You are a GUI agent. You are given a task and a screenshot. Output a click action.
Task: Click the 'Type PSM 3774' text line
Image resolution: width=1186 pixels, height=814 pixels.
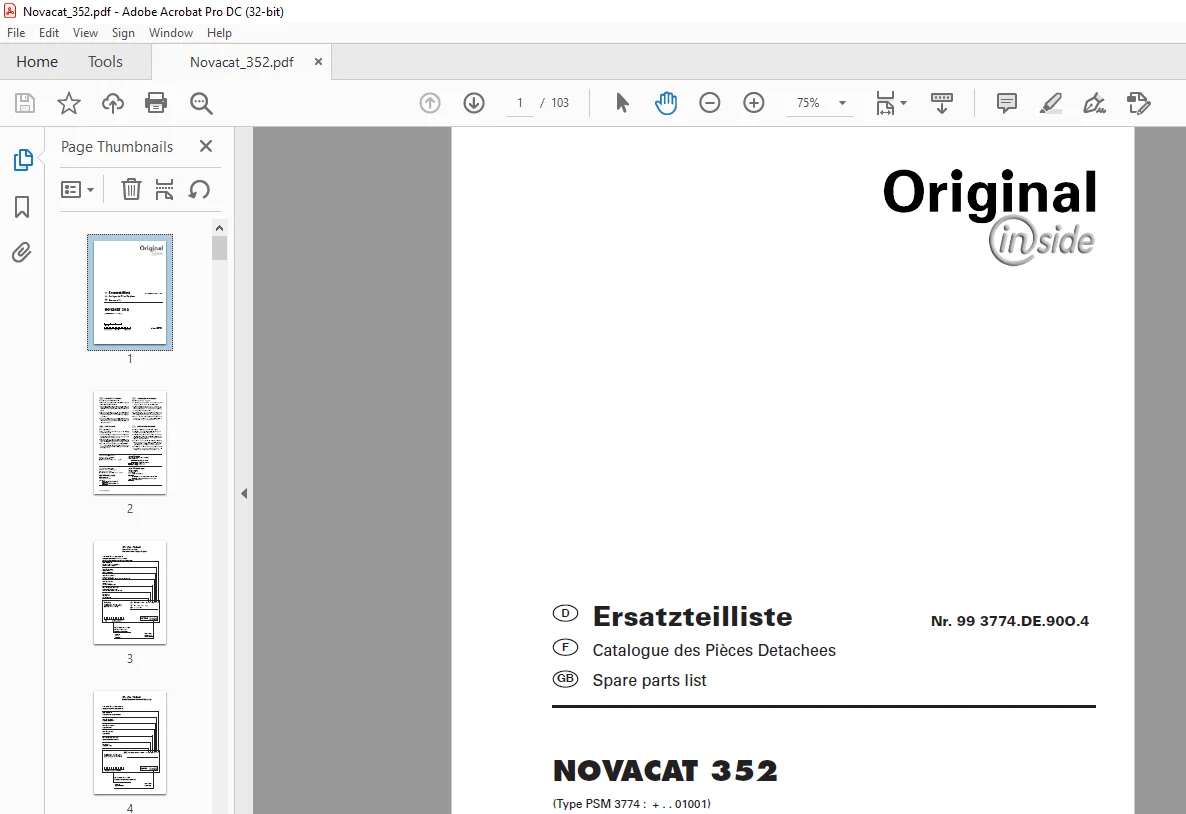pyautogui.click(x=632, y=803)
